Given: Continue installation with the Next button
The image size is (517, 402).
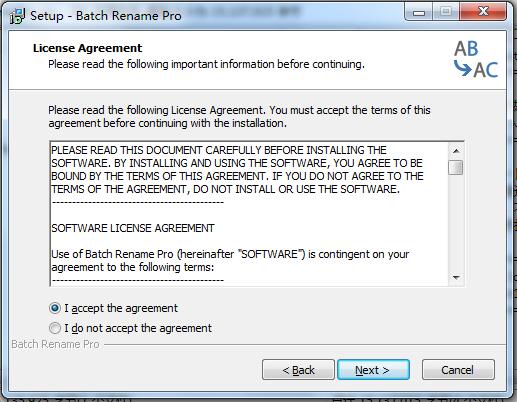Looking at the screenshot, I should (373, 370).
